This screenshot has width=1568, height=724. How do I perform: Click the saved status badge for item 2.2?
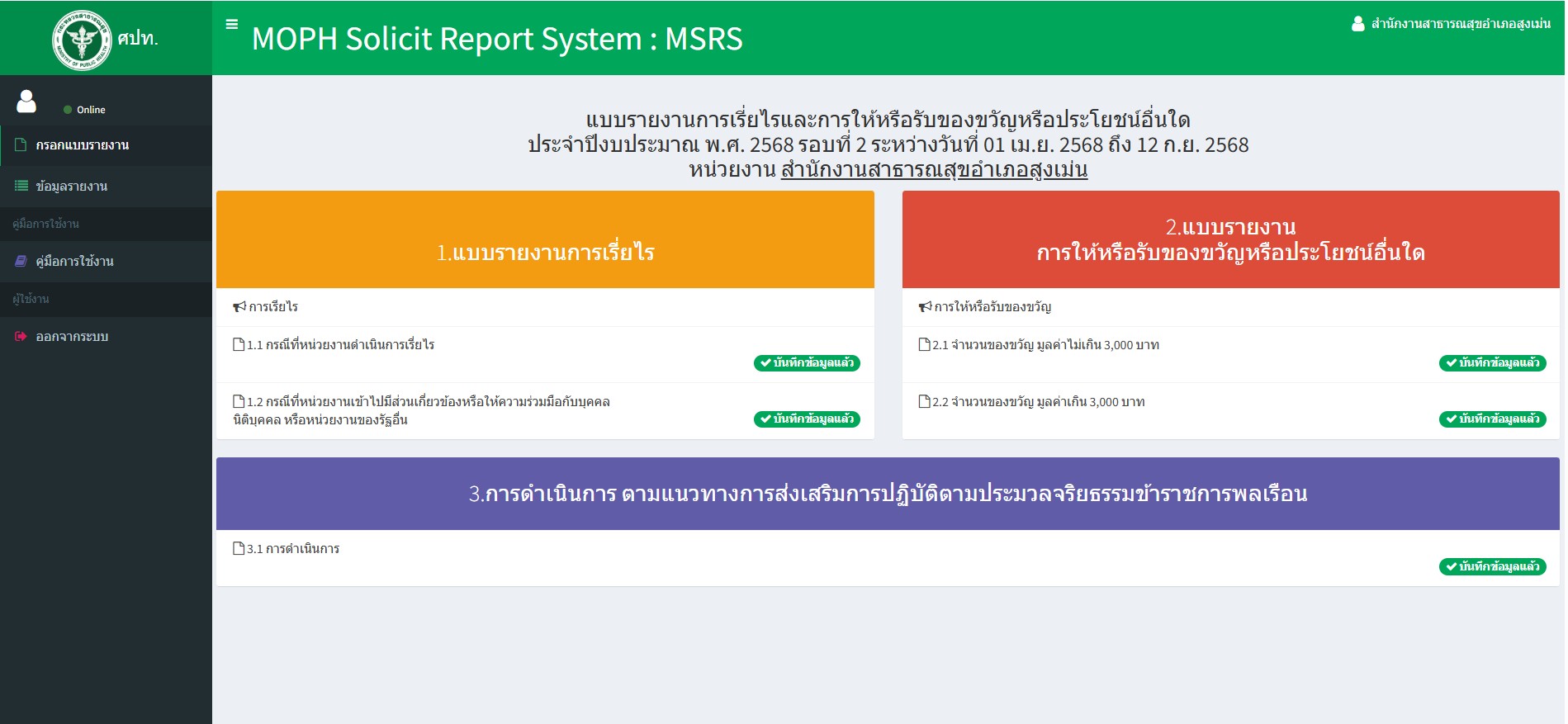click(x=1492, y=419)
